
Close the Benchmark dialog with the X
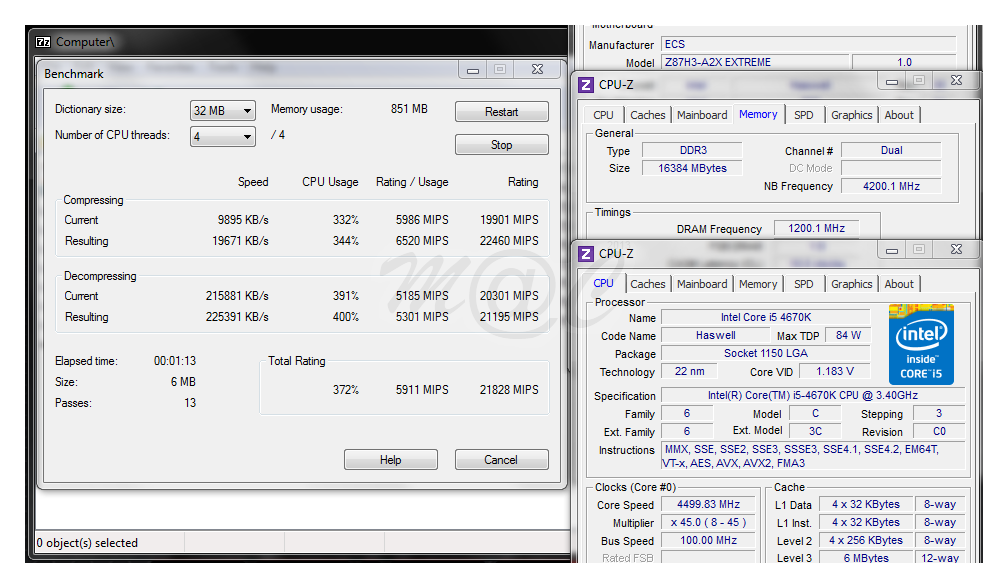[x=537, y=70]
